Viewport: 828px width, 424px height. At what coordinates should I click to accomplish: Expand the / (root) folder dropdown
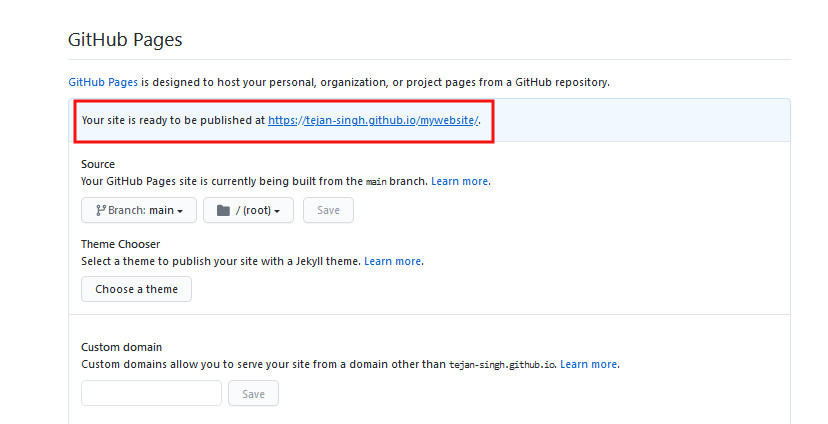[248, 210]
